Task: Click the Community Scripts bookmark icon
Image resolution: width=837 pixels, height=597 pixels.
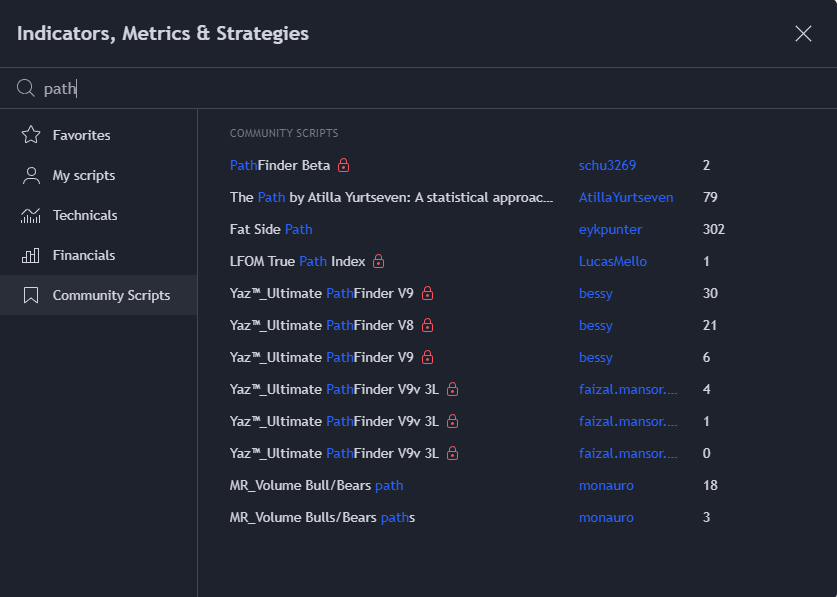Action: (31, 295)
